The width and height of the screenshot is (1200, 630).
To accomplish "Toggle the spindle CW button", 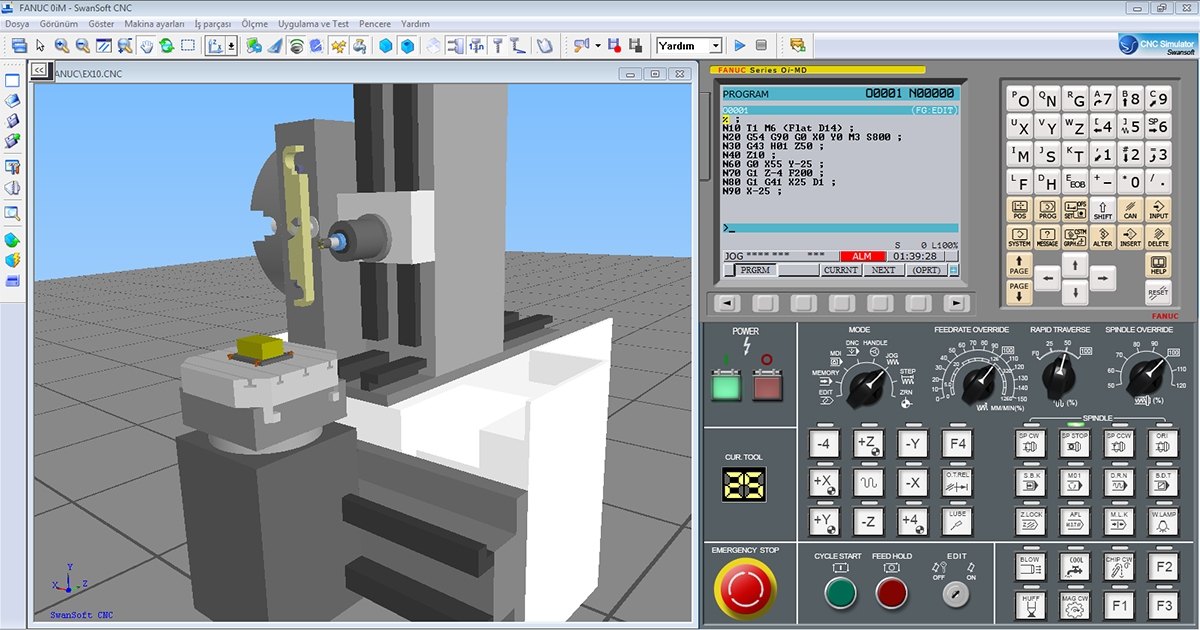I will 1030,444.
